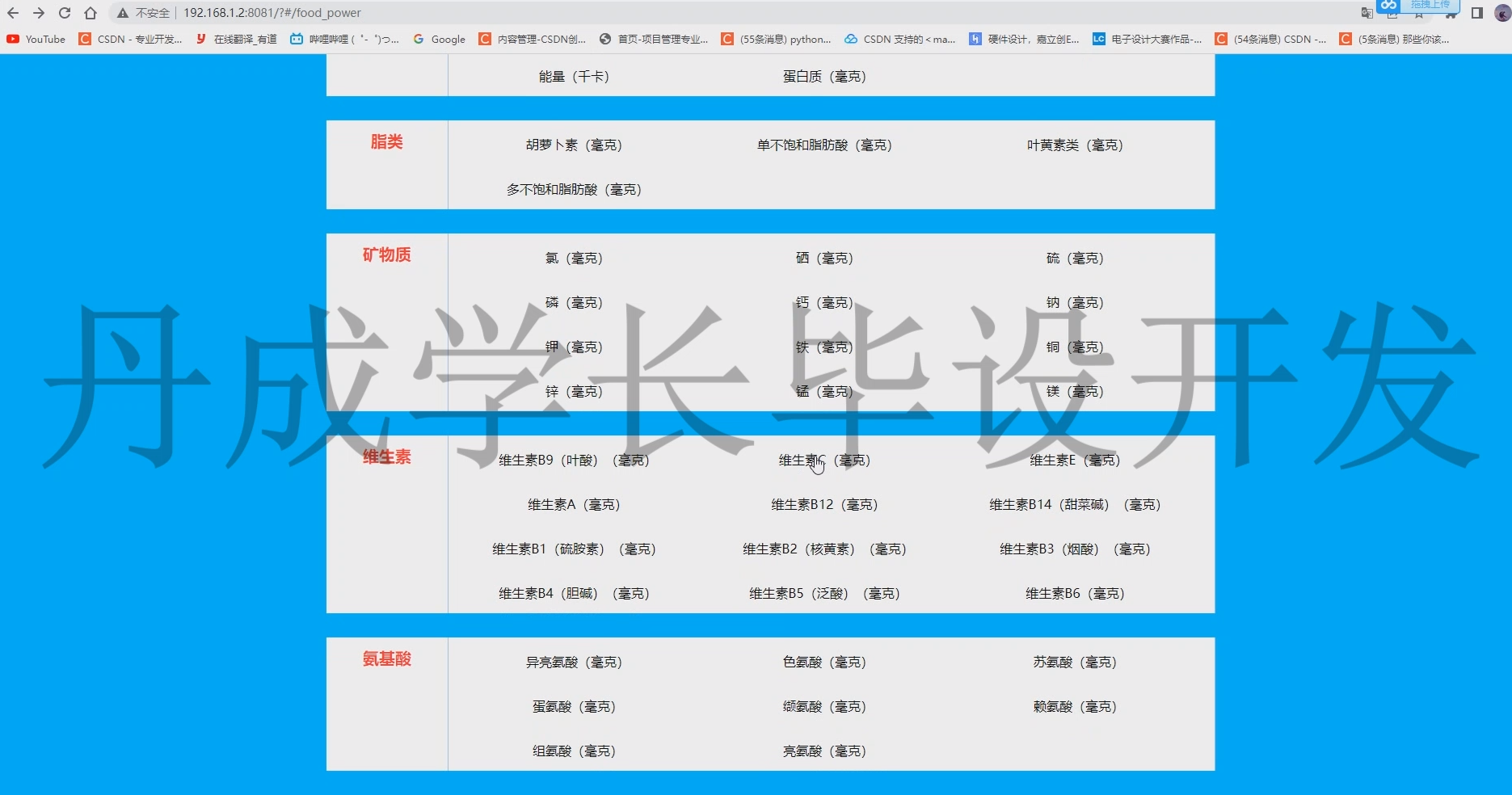Click the 脂类 category heading
This screenshot has height=795, width=1512.
tap(387, 142)
